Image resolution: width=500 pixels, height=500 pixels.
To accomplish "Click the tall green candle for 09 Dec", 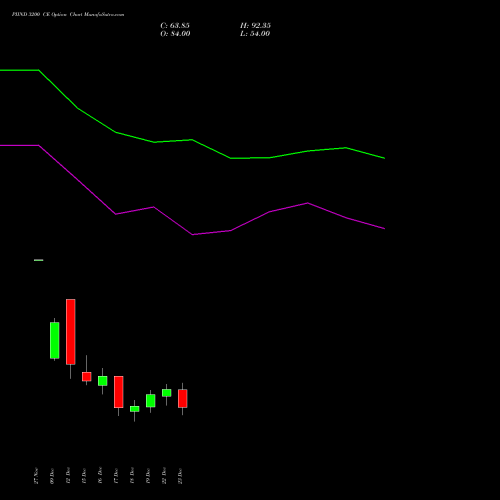I will [55, 340].
